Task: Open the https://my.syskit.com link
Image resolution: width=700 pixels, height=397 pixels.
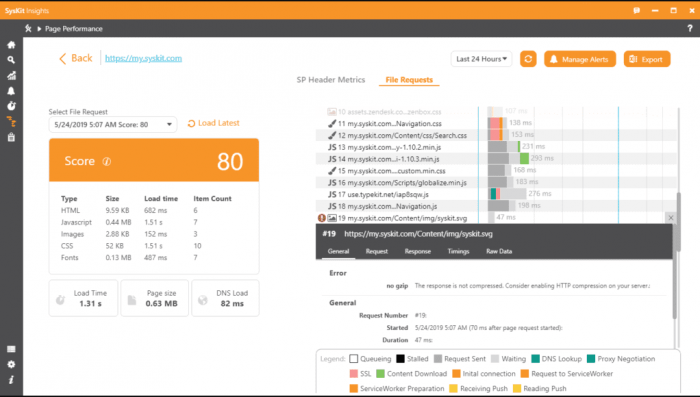Action: click(143, 58)
